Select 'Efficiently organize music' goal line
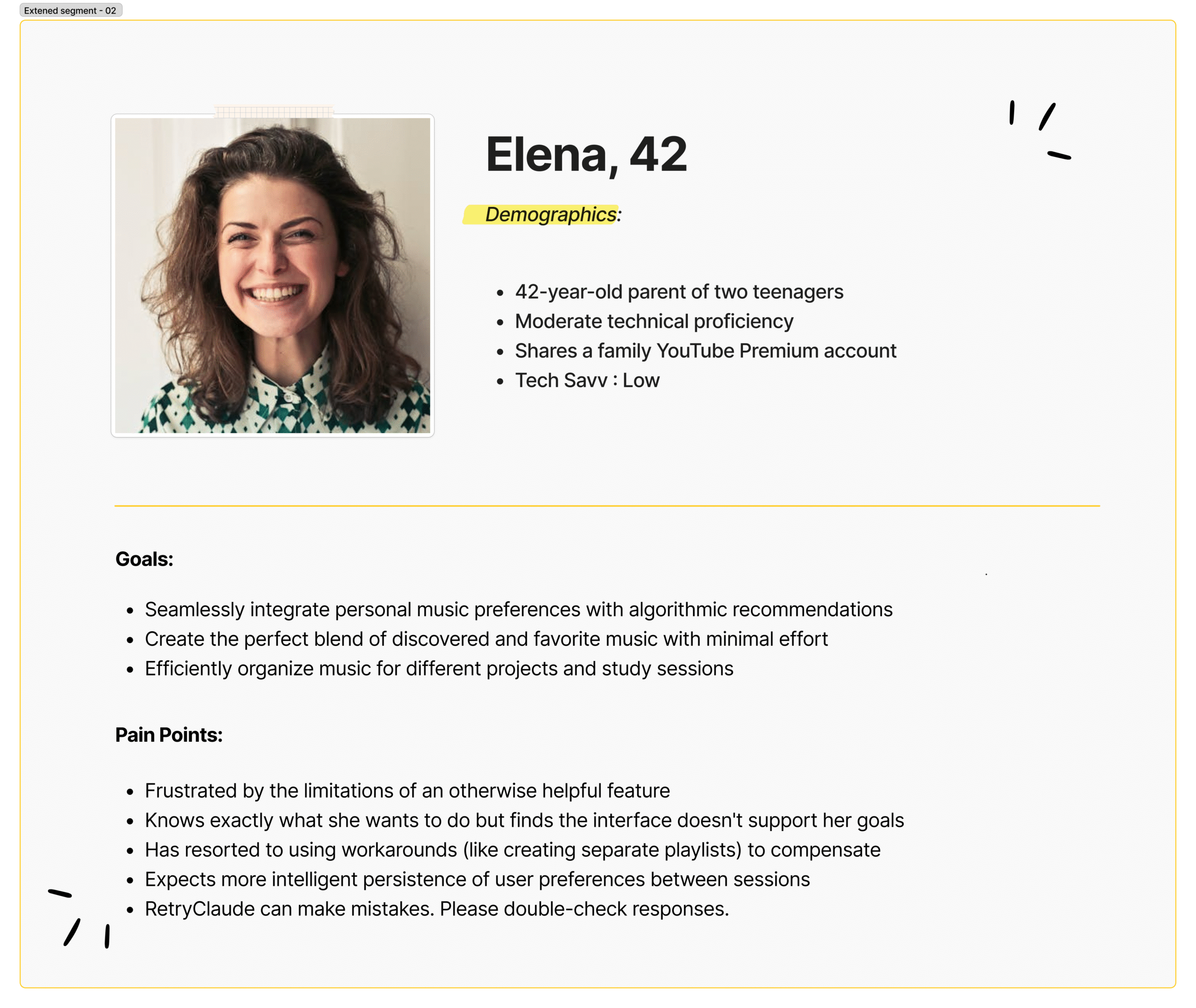 (x=439, y=668)
